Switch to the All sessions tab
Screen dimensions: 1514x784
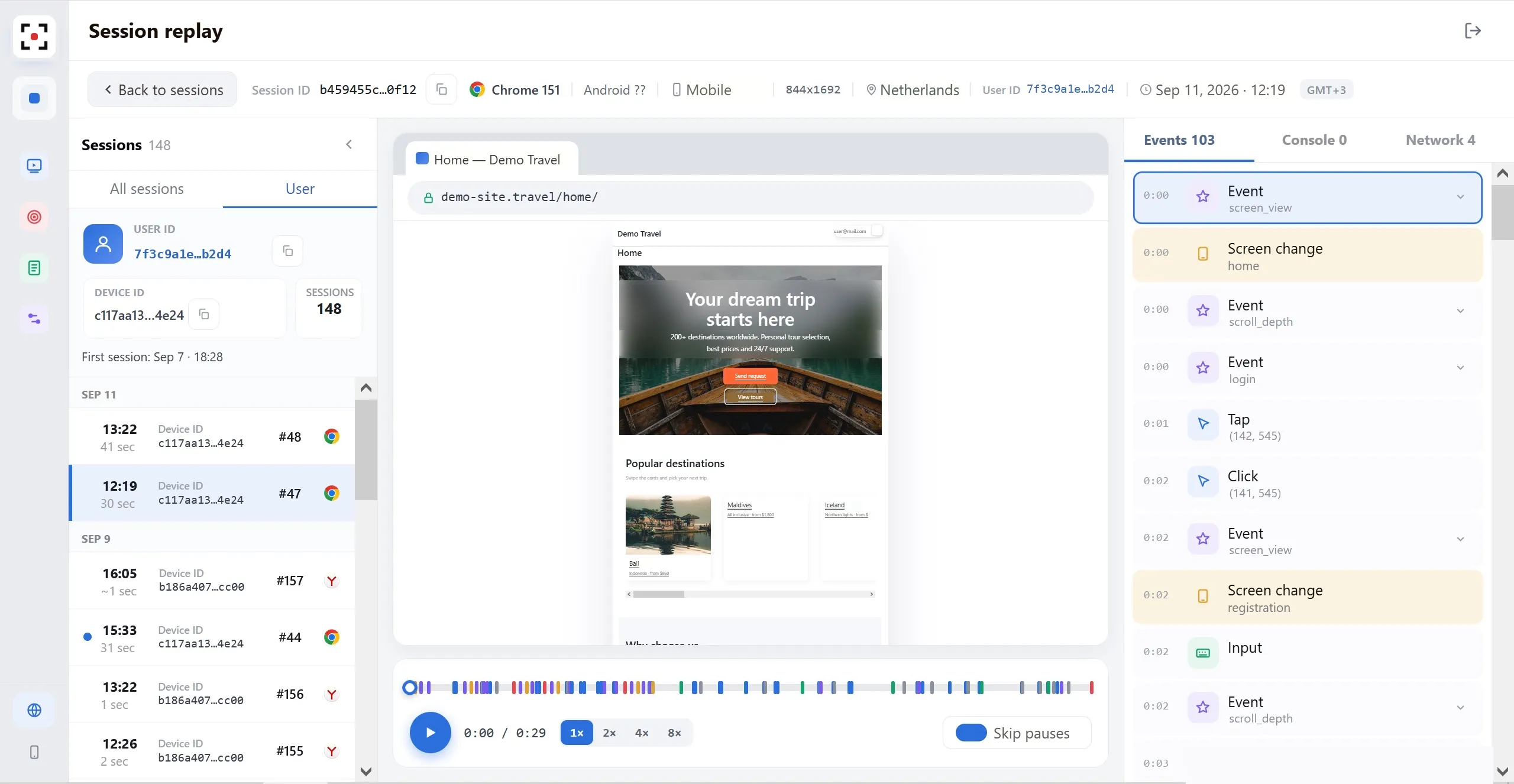point(147,189)
